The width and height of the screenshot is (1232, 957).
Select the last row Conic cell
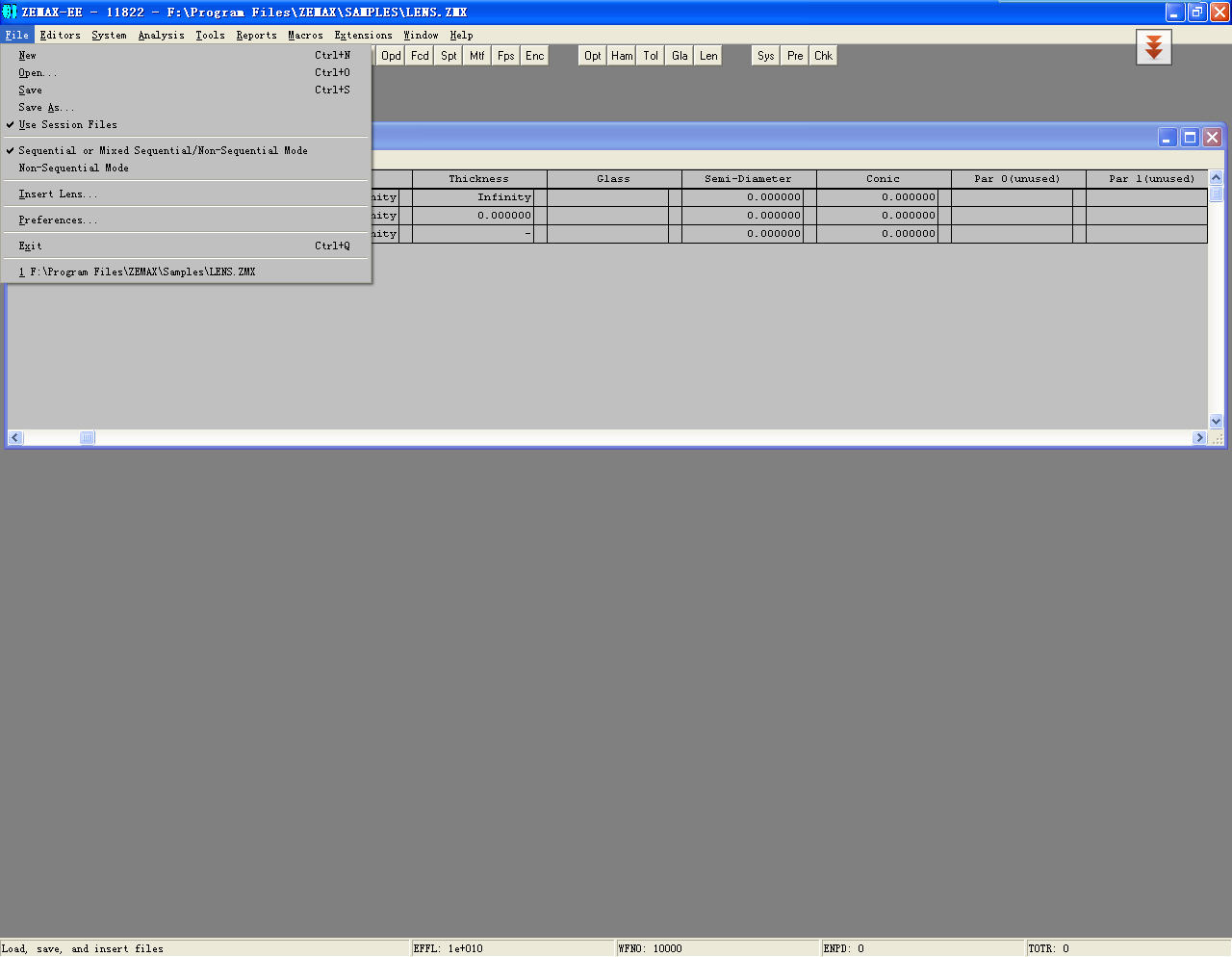coord(877,234)
